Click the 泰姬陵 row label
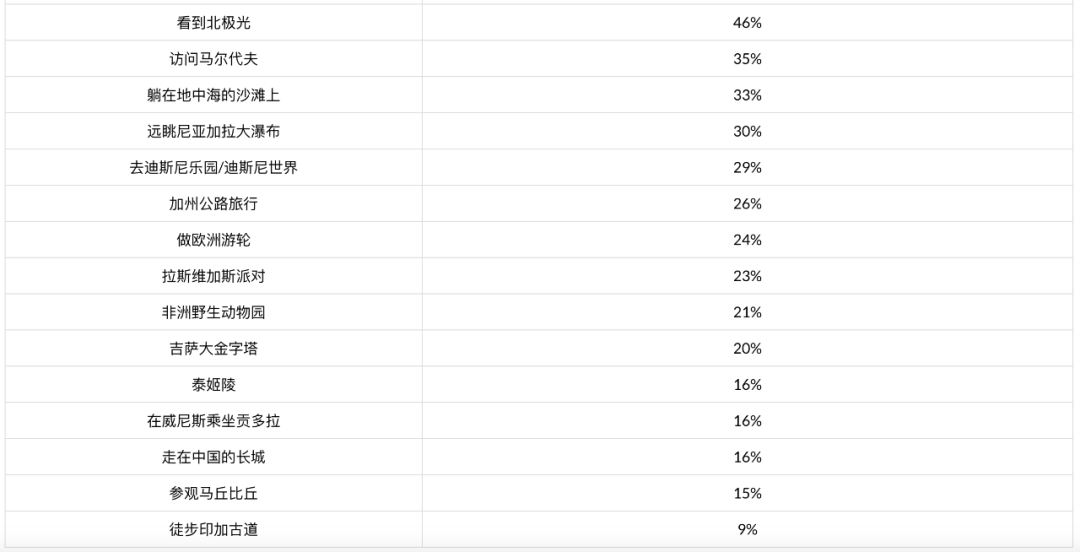Image resolution: width=1080 pixels, height=552 pixels. coord(214,385)
